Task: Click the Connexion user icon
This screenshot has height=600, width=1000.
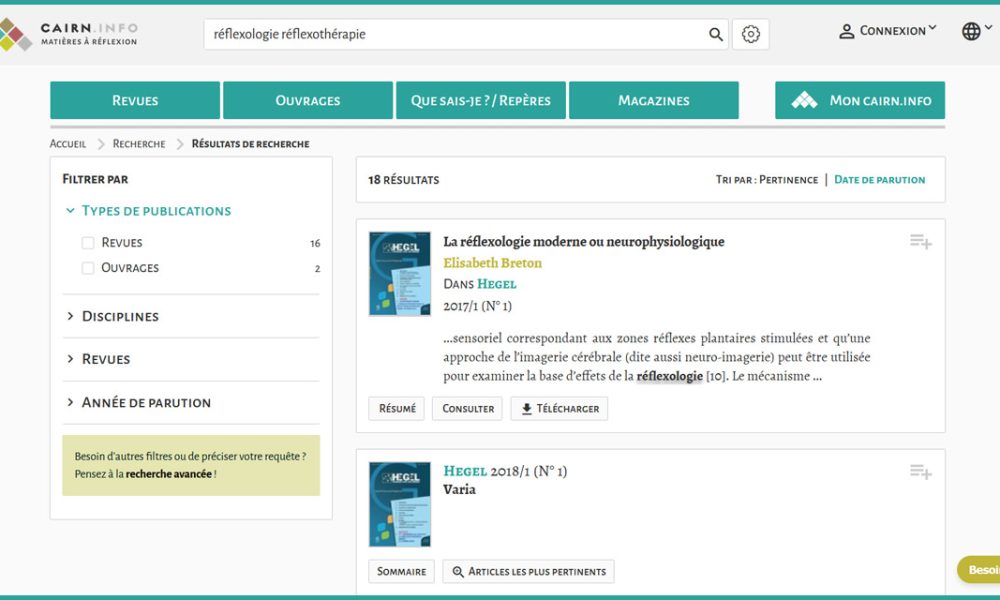Action: pyautogui.click(x=846, y=30)
